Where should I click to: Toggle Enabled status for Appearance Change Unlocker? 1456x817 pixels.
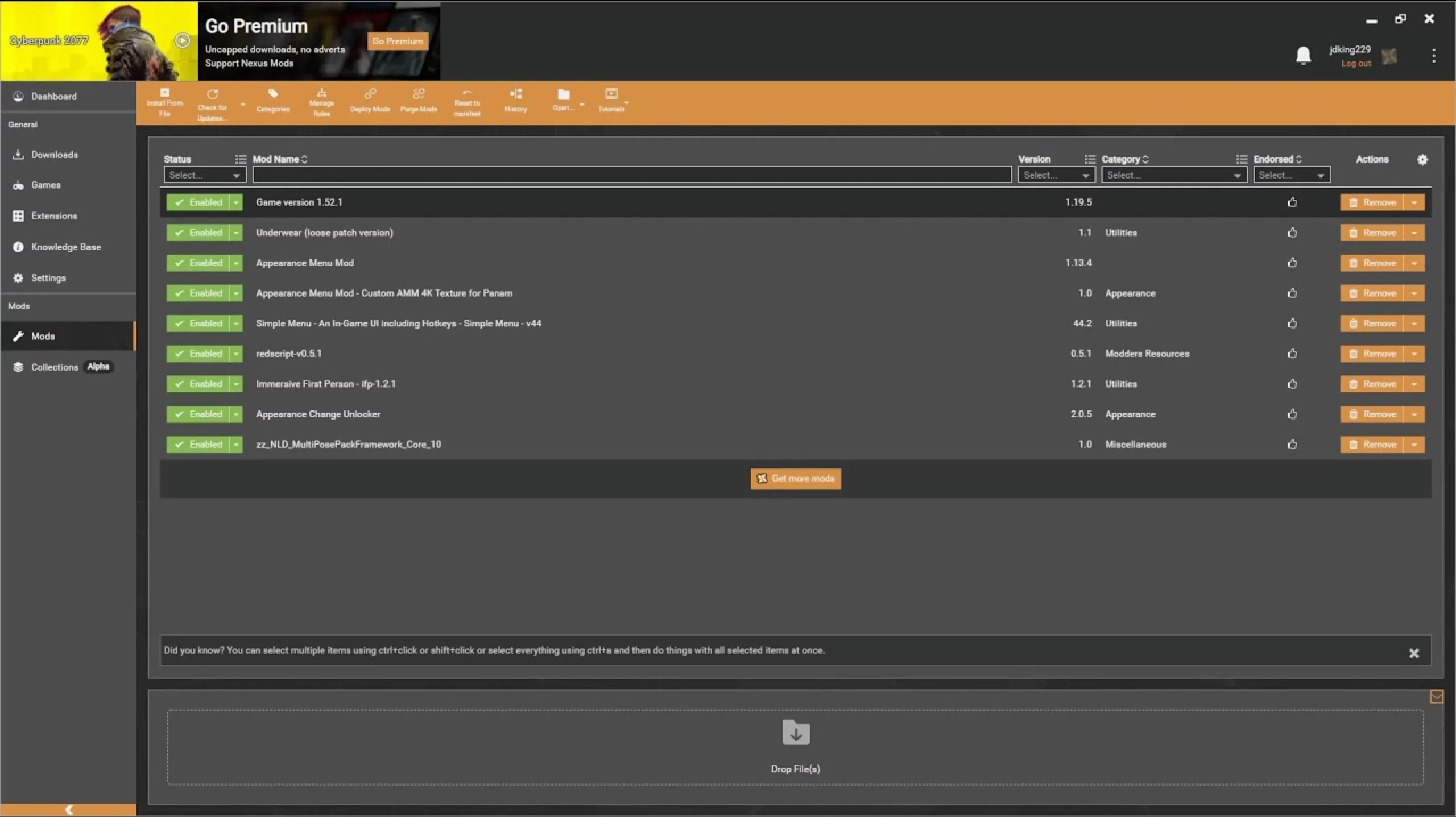click(198, 414)
